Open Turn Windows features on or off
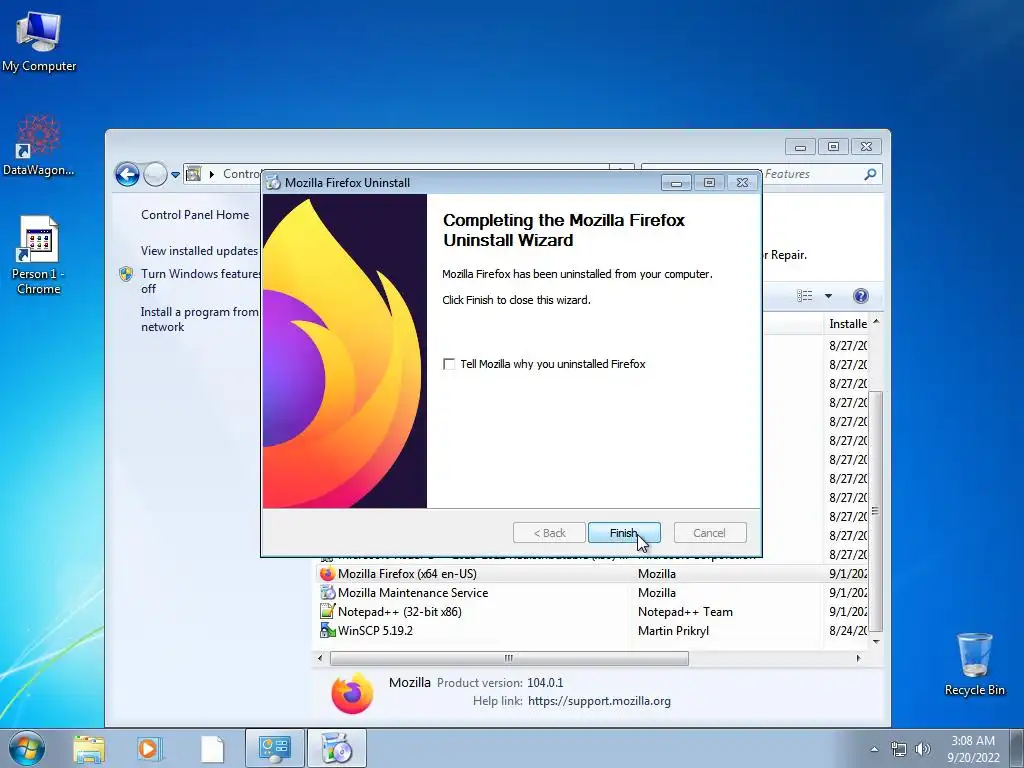The width and height of the screenshot is (1024, 768). click(199, 281)
